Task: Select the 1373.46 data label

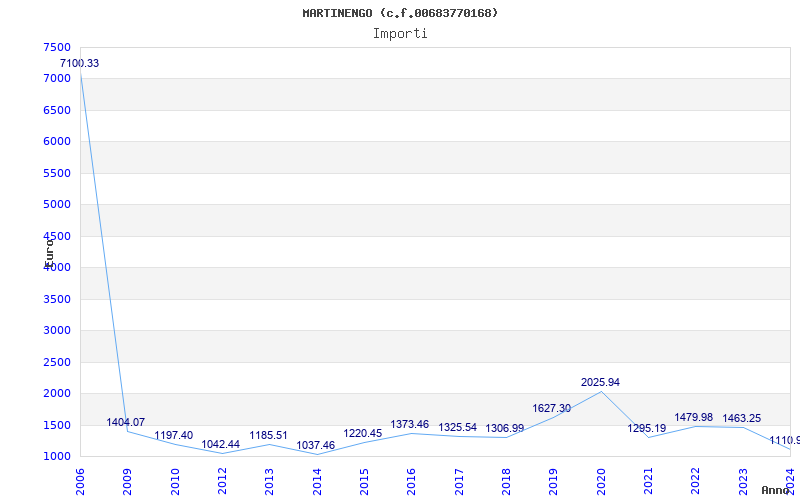Action: coord(410,424)
